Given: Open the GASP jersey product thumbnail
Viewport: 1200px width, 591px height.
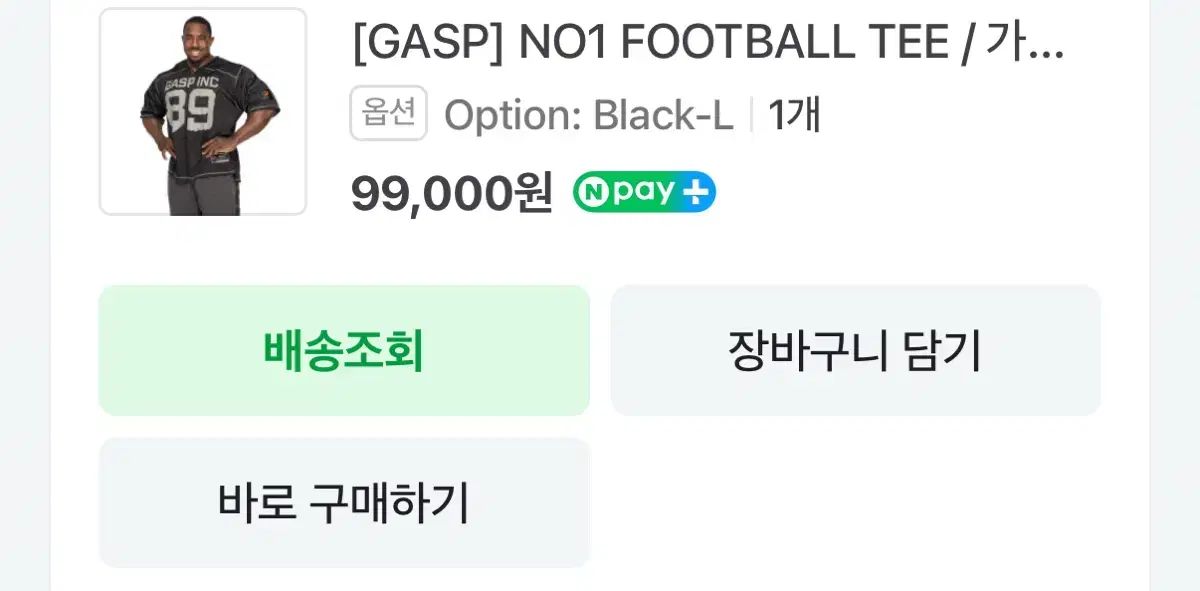Looking at the screenshot, I should [x=203, y=111].
